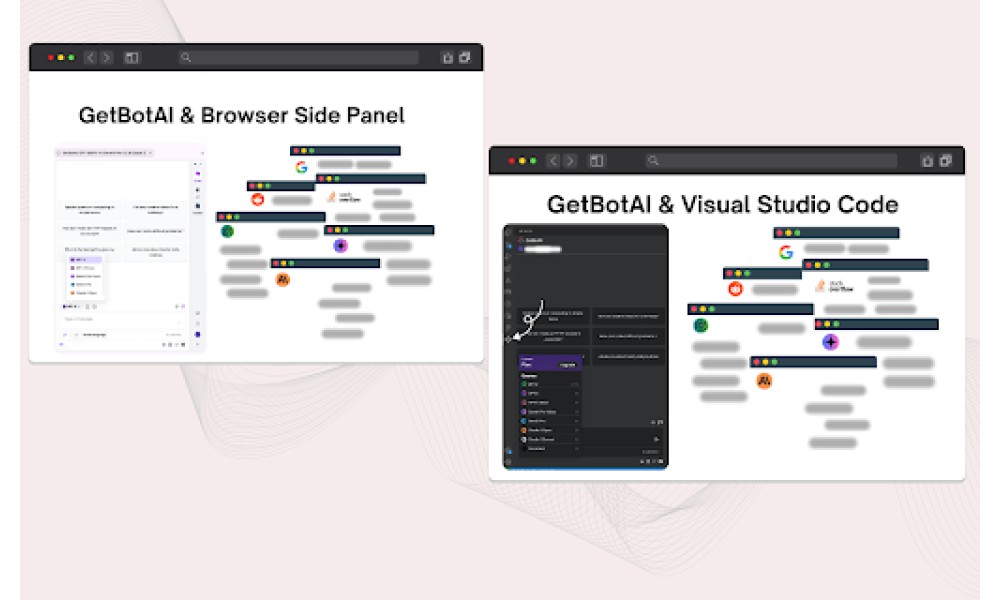Click Stack Overflow logo in Browser Side Panel window
Viewport: 1000px width, 600px height.
[x=344, y=197]
